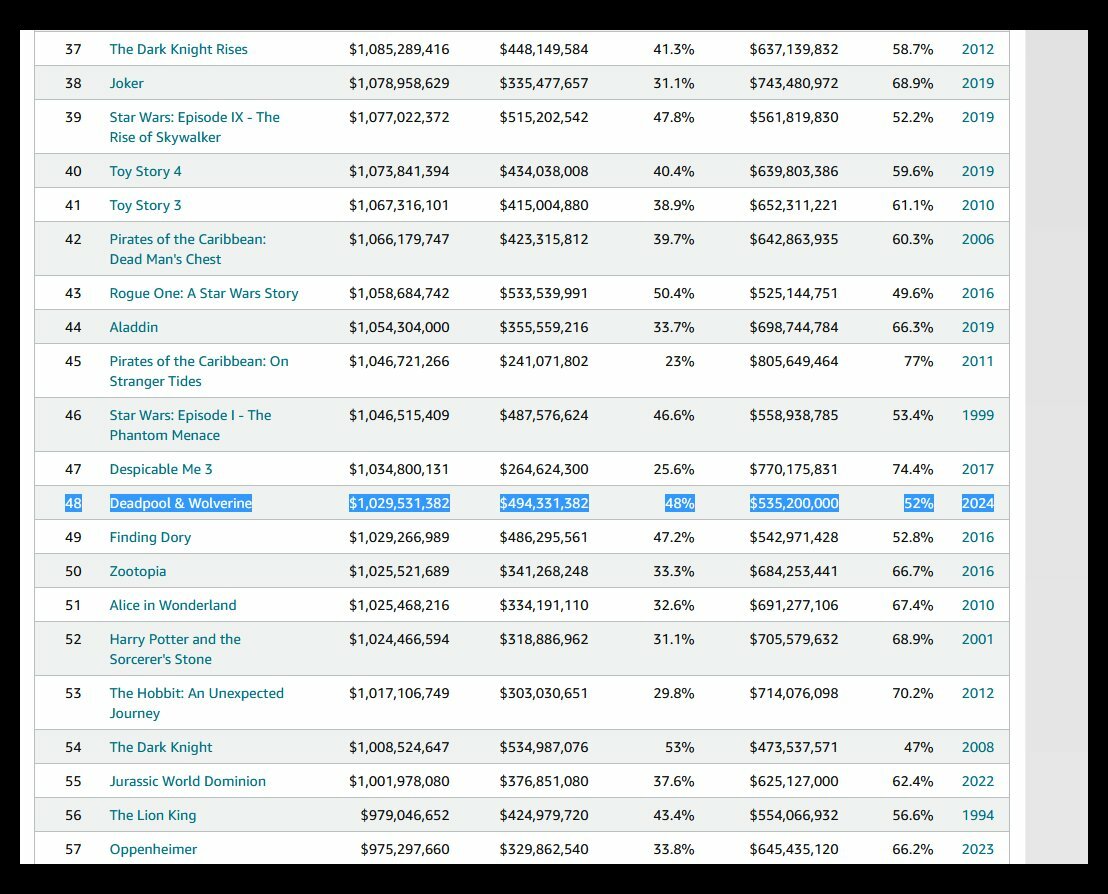Select Toy Story 3 domestic $415,004,880
This screenshot has width=1108, height=894.
pos(543,206)
